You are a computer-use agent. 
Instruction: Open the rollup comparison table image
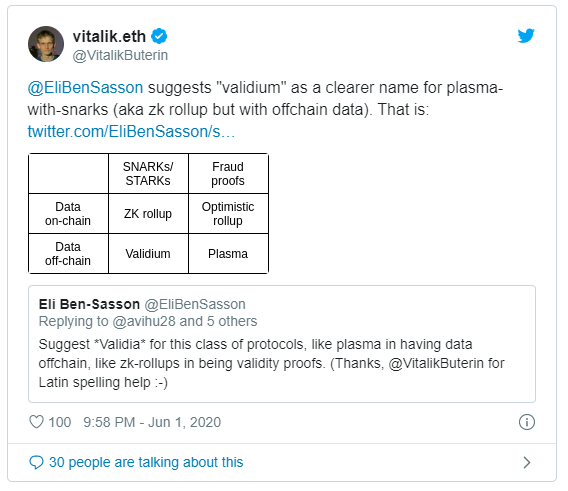click(x=148, y=213)
